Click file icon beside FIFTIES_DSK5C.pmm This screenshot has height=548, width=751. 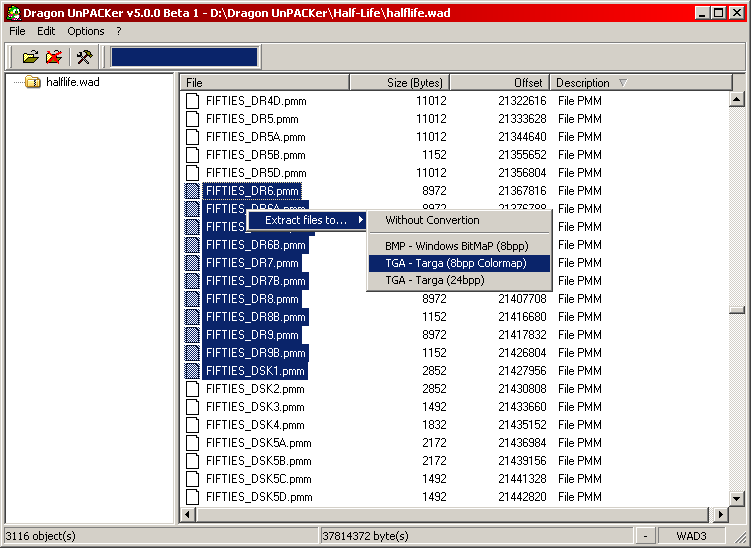coord(192,479)
